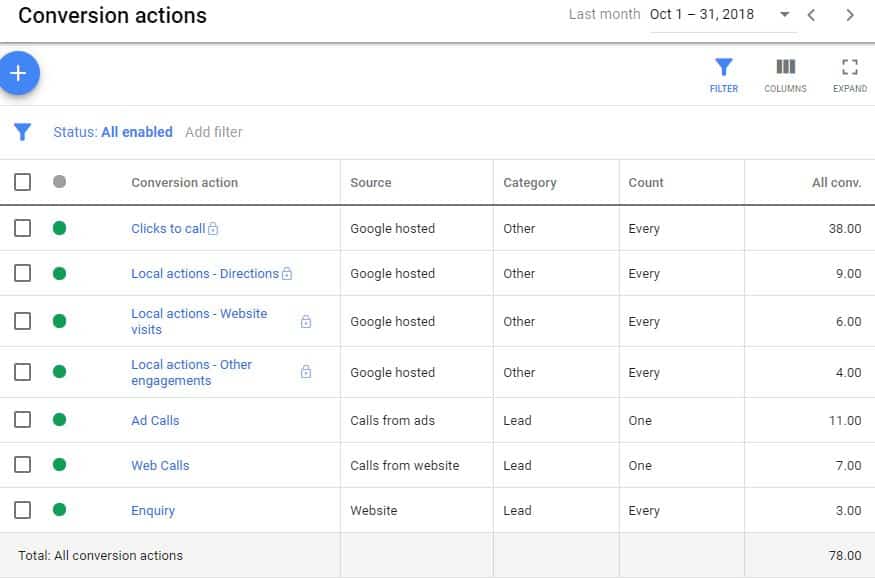Check the Clicks to call row checkbox
The width and height of the screenshot is (875, 580).
(22, 228)
